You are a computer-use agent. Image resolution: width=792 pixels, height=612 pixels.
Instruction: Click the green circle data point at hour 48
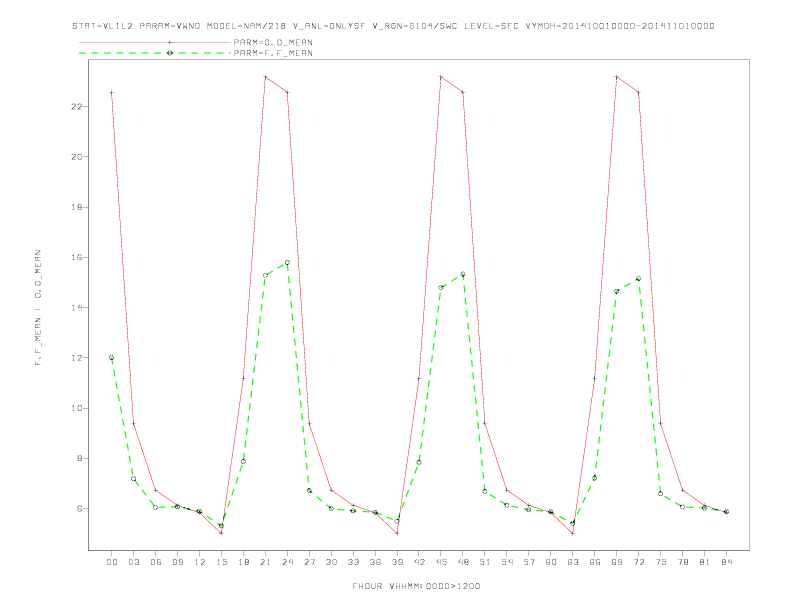(463, 274)
